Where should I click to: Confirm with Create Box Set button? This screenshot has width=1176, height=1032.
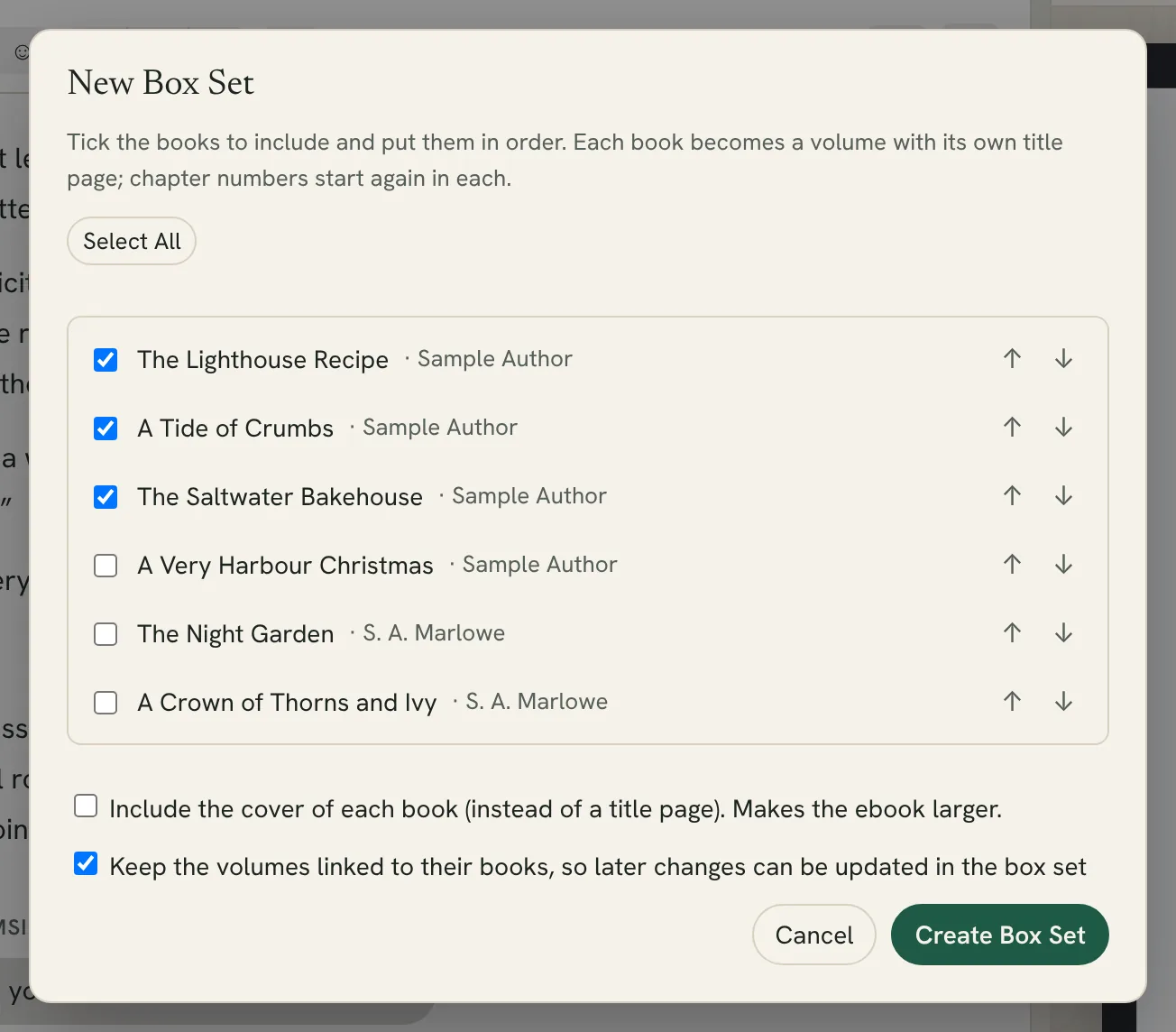(x=1000, y=935)
